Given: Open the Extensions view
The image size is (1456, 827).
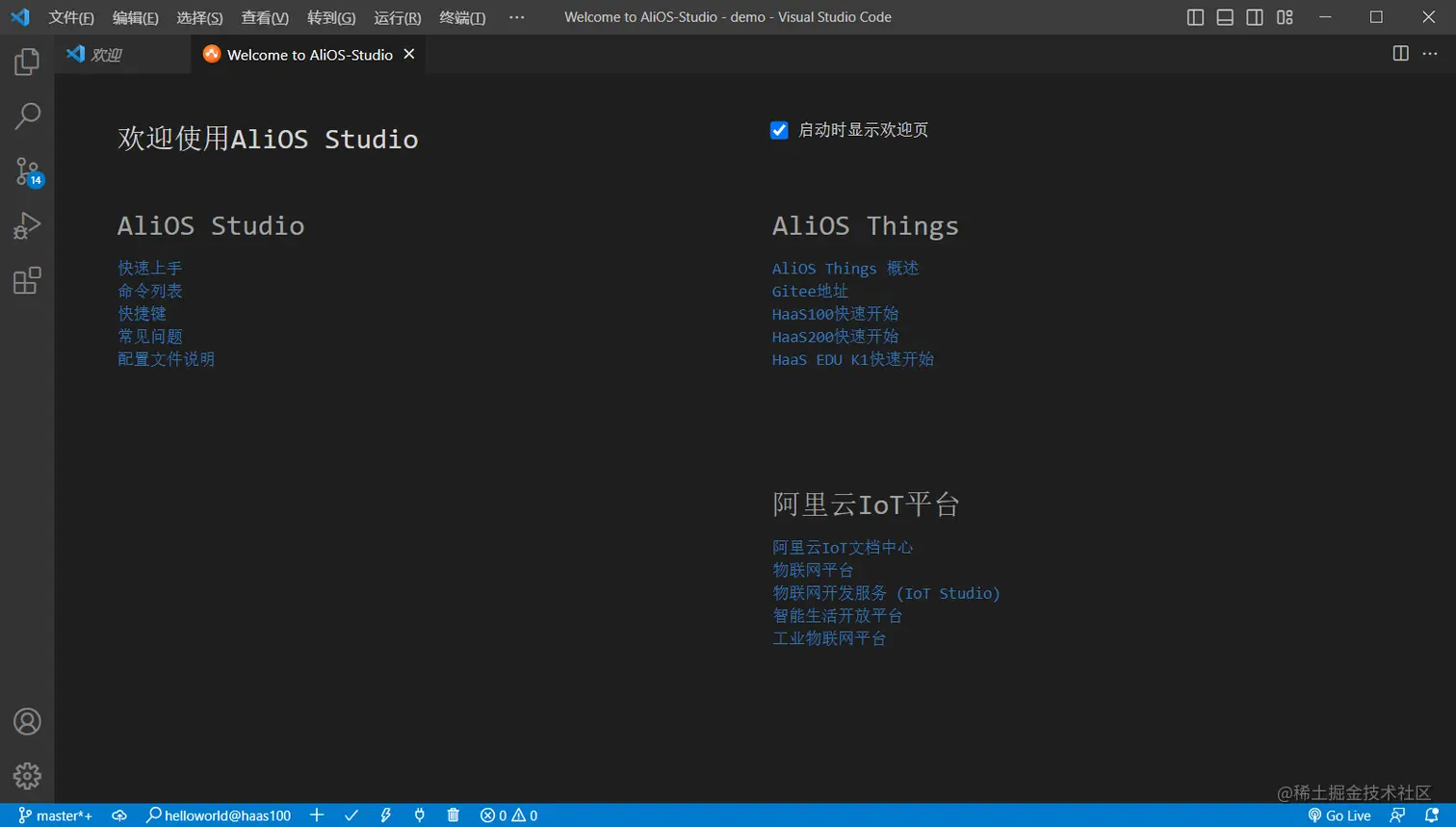Looking at the screenshot, I should coord(27,281).
